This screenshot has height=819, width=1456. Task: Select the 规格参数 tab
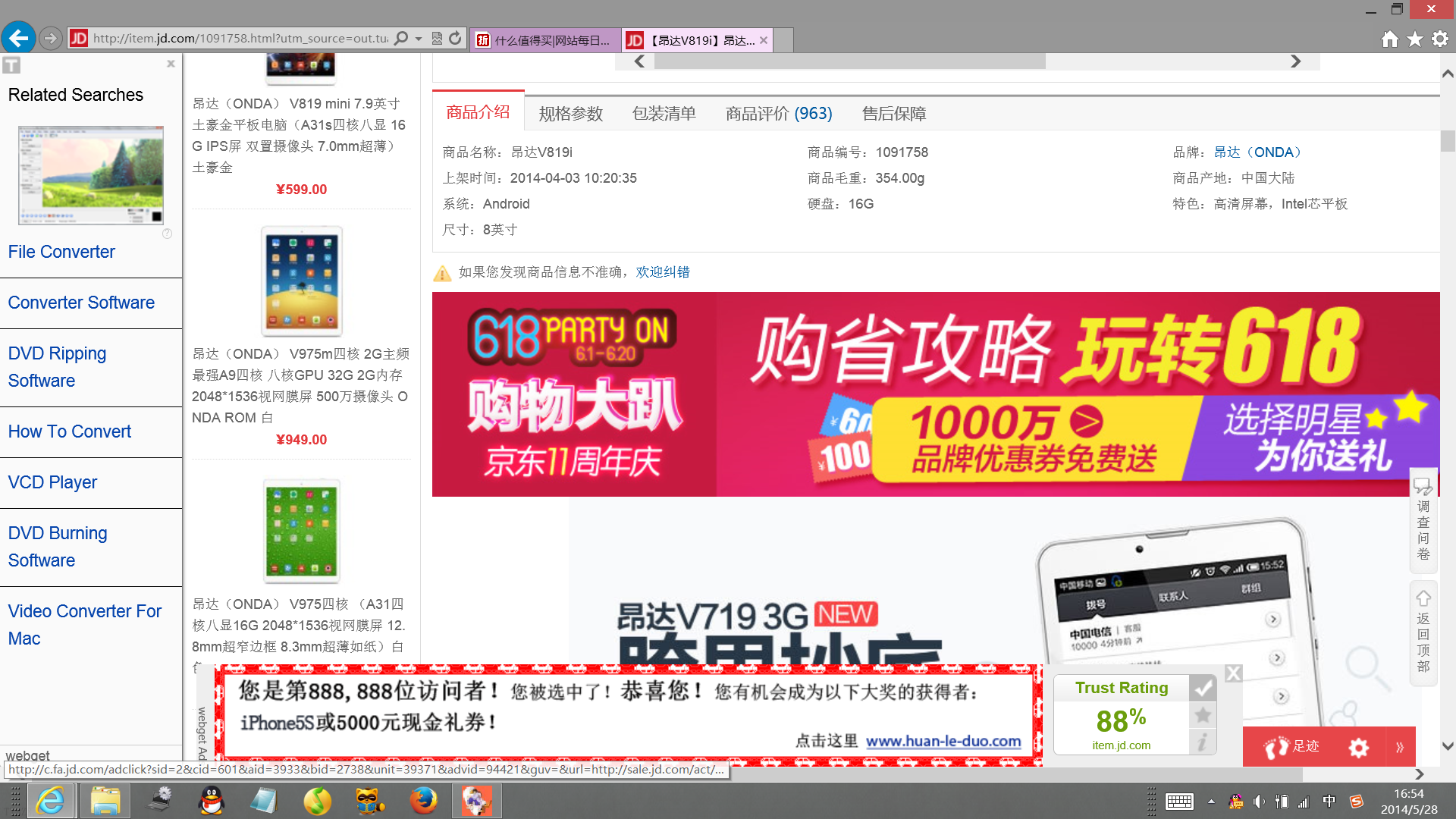point(571,114)
